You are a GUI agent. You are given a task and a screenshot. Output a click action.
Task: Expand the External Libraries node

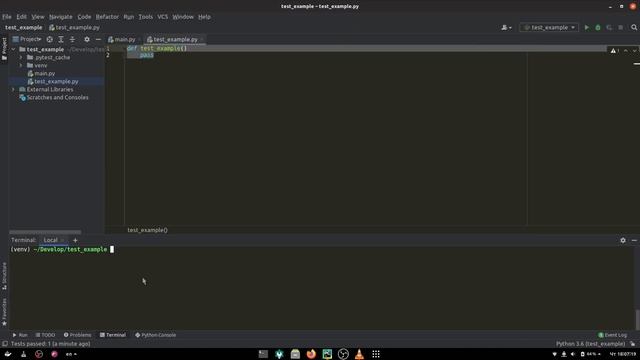coord(13,89)
